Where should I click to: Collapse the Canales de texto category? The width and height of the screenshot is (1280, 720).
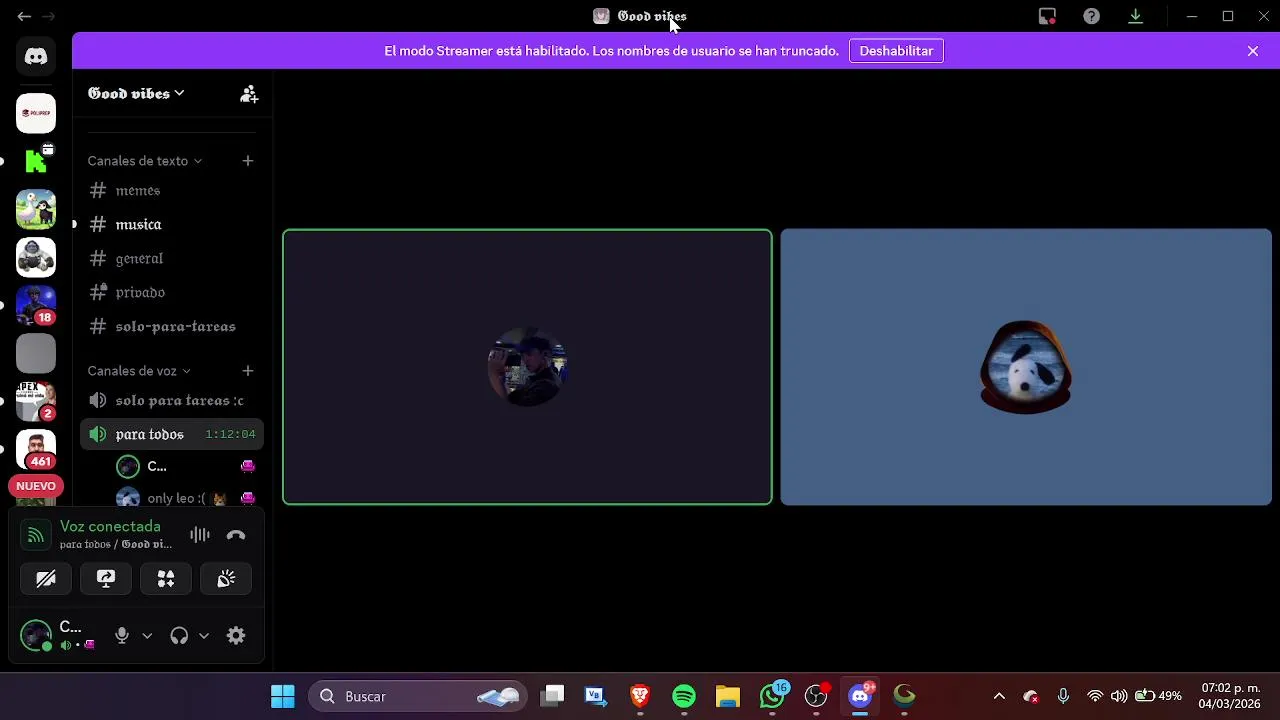(x=144, y=161)
